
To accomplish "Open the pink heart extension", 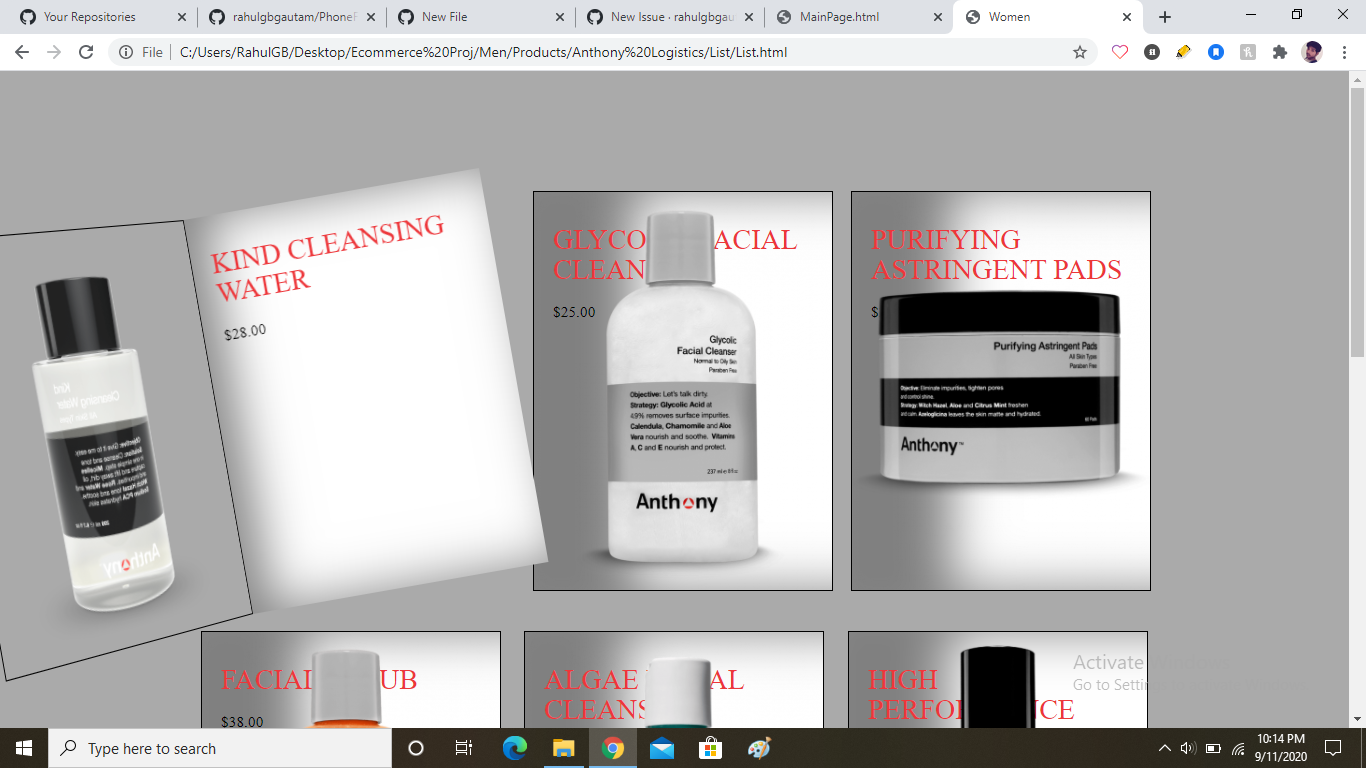I will click(x=1120, y=52).
